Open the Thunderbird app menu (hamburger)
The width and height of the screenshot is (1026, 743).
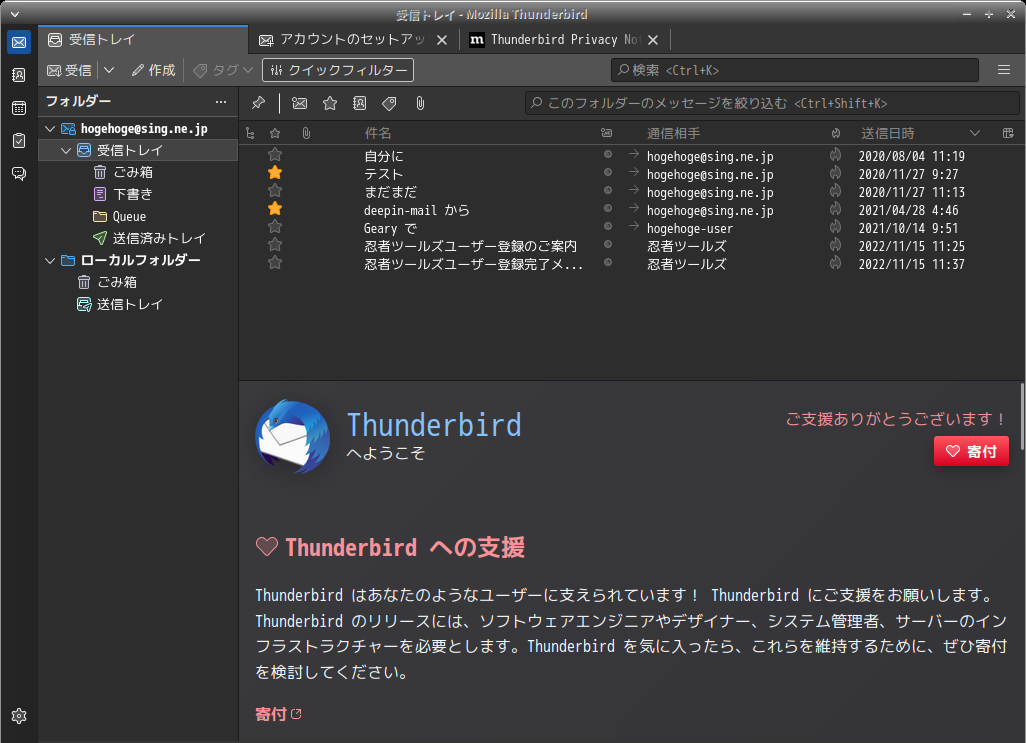point(1004,70)
